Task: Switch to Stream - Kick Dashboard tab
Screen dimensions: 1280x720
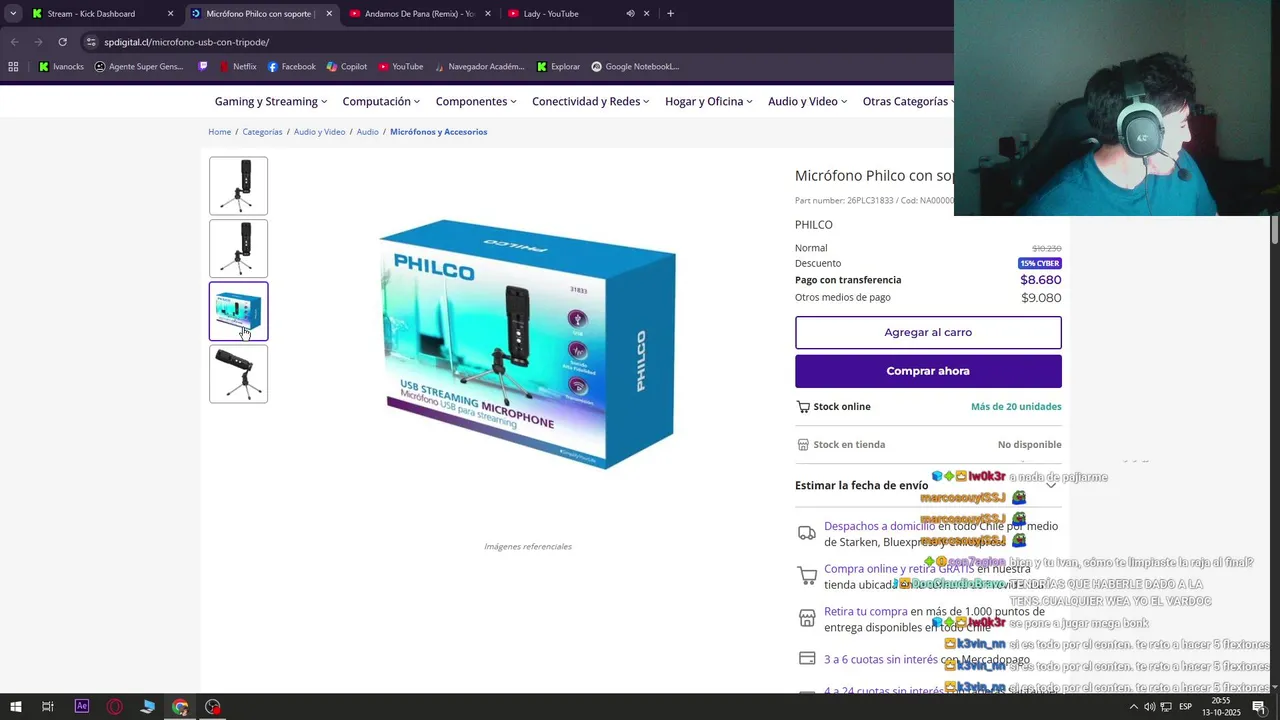Action: (102, 14)
